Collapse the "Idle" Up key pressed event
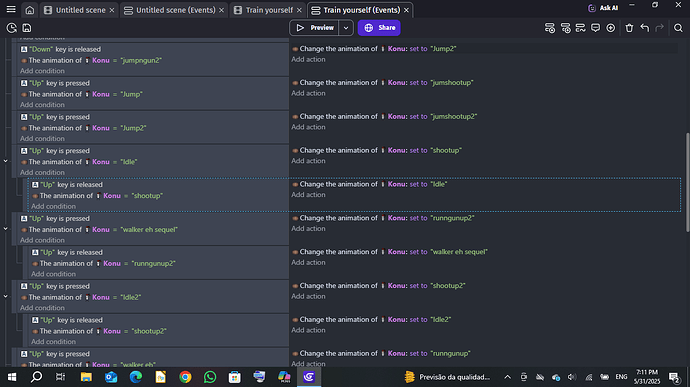 point(6,161)
